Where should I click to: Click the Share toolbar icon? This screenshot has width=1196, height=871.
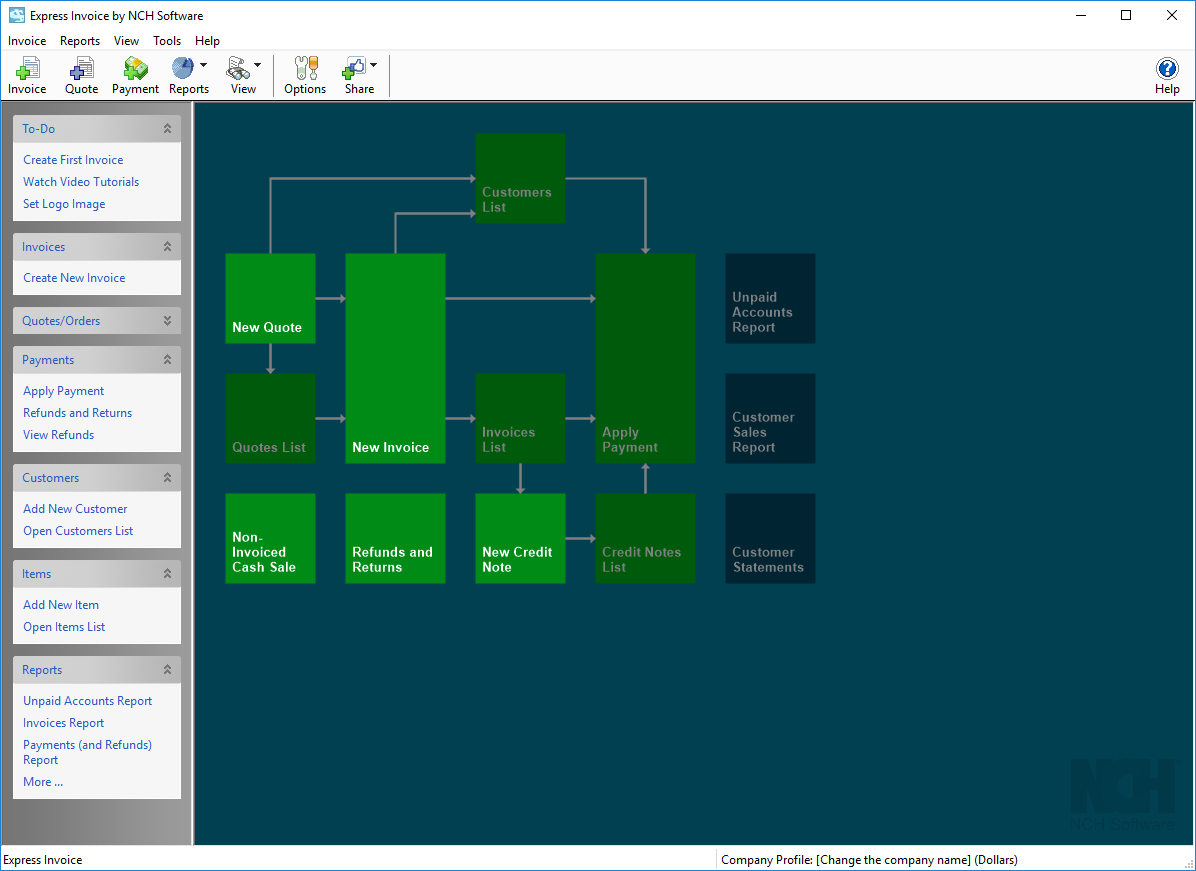(355, 75)
